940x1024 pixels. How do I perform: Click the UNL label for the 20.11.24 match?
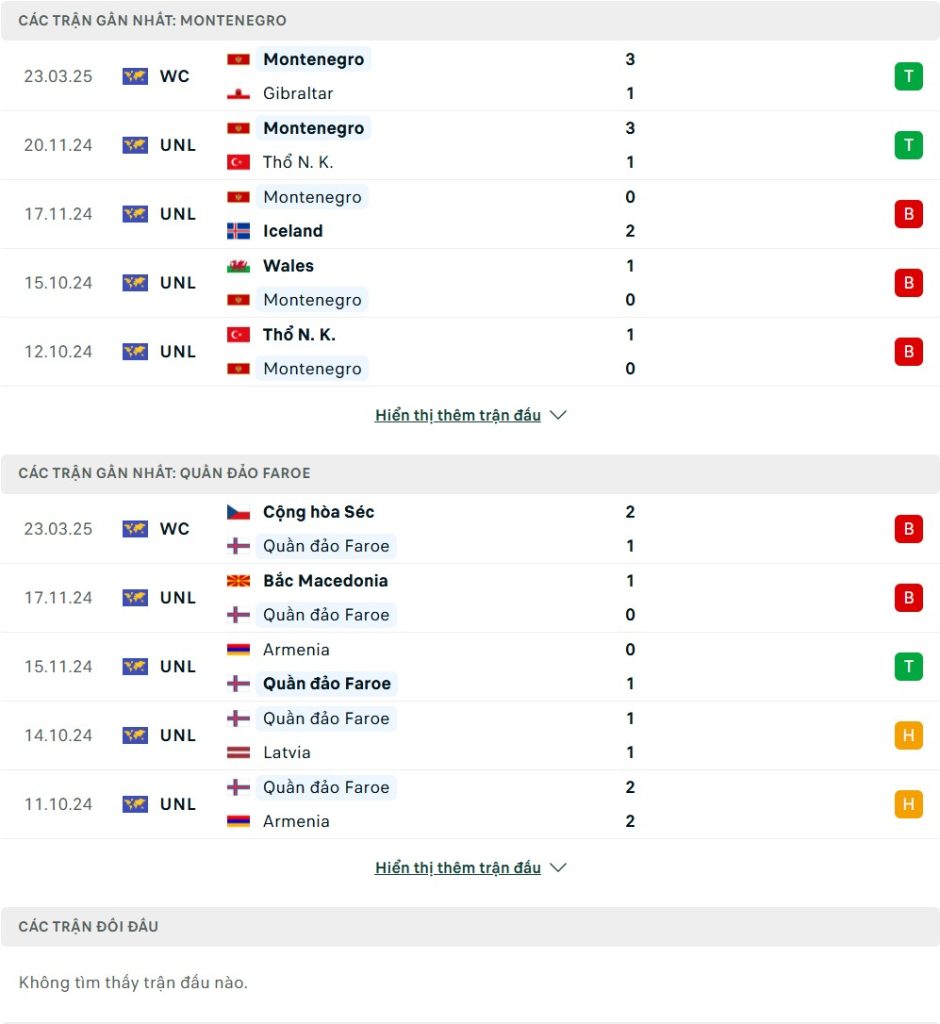[x=178, y=145]
